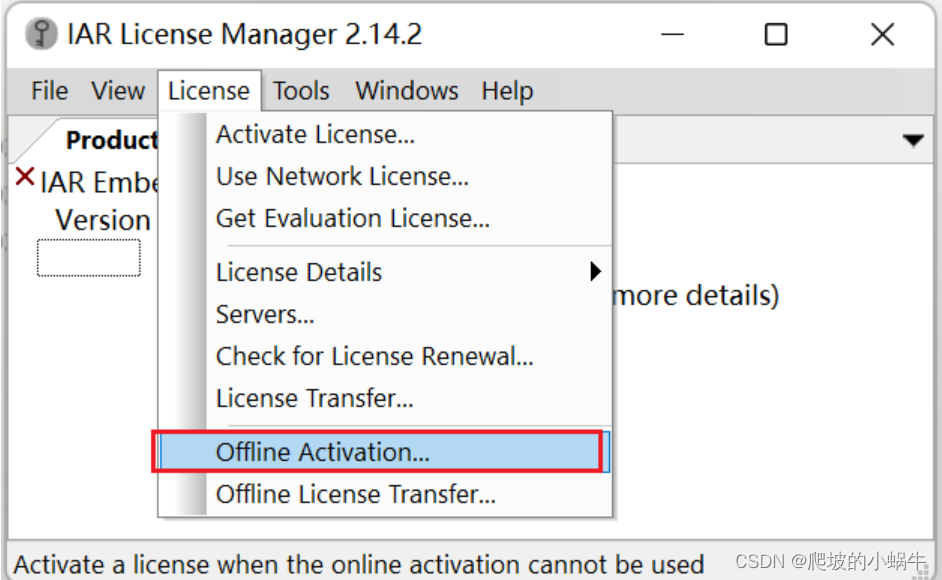Click the red X status icon
The width and height of the screenshot is (942, 580).
25,177
